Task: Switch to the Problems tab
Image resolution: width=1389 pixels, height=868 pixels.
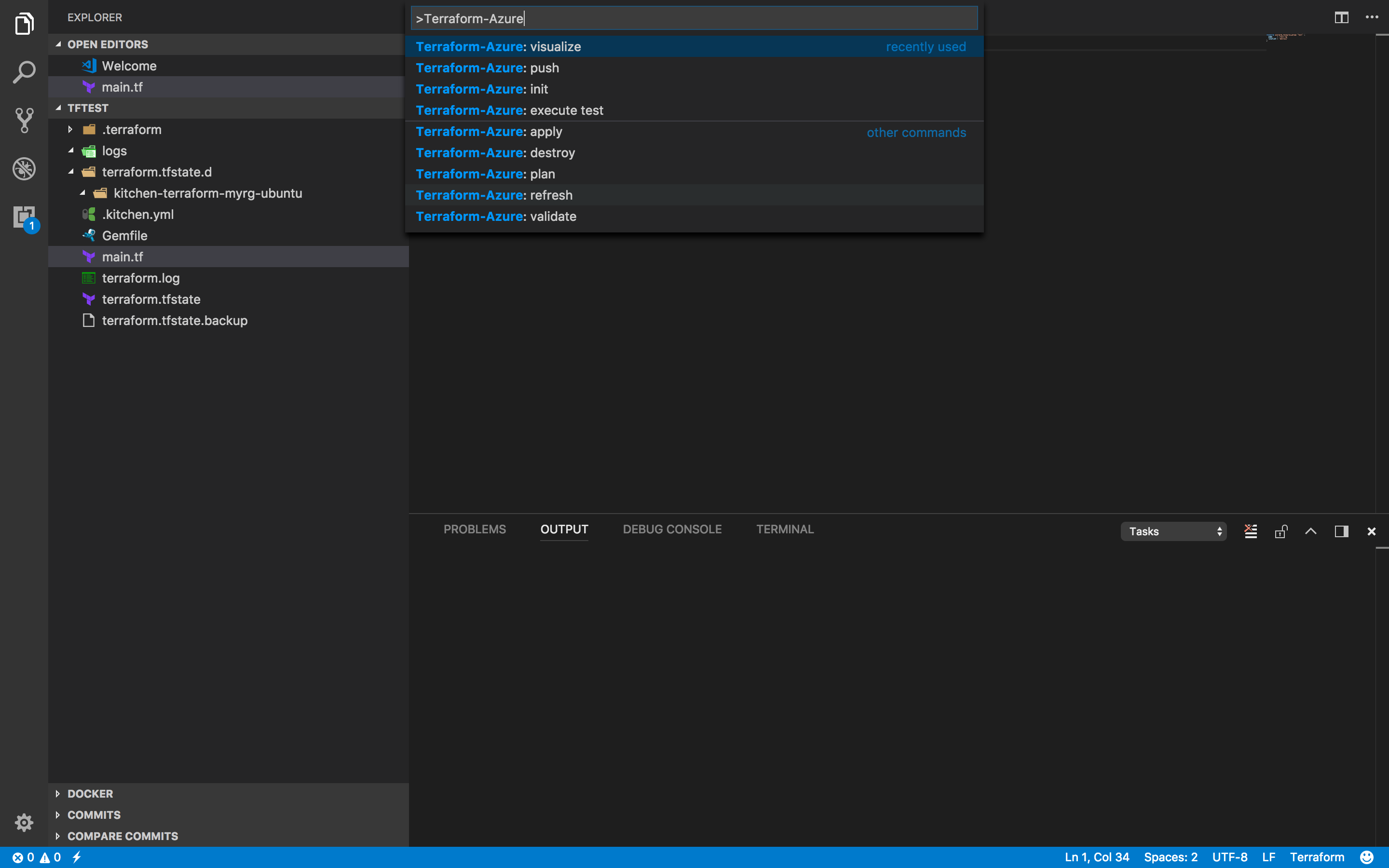Action: point(475,529)
